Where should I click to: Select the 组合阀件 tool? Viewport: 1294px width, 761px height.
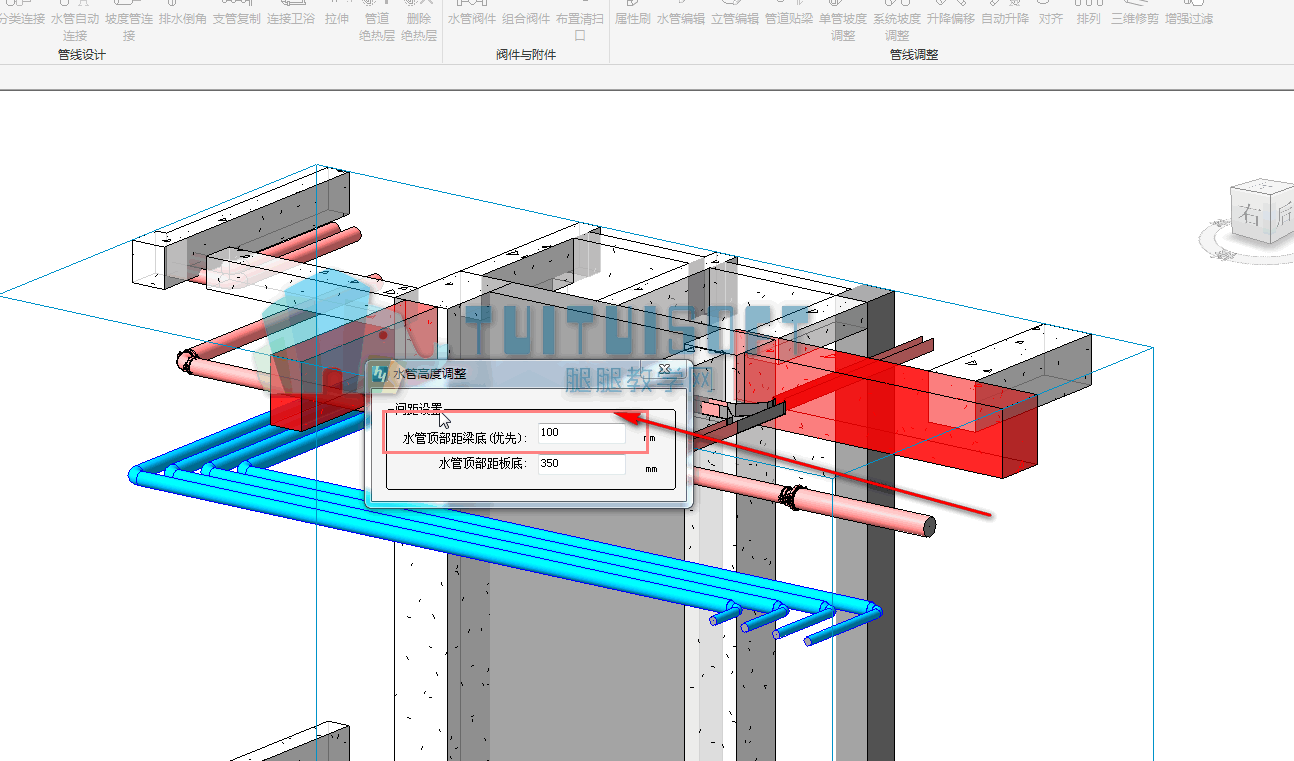coord(526,15)
